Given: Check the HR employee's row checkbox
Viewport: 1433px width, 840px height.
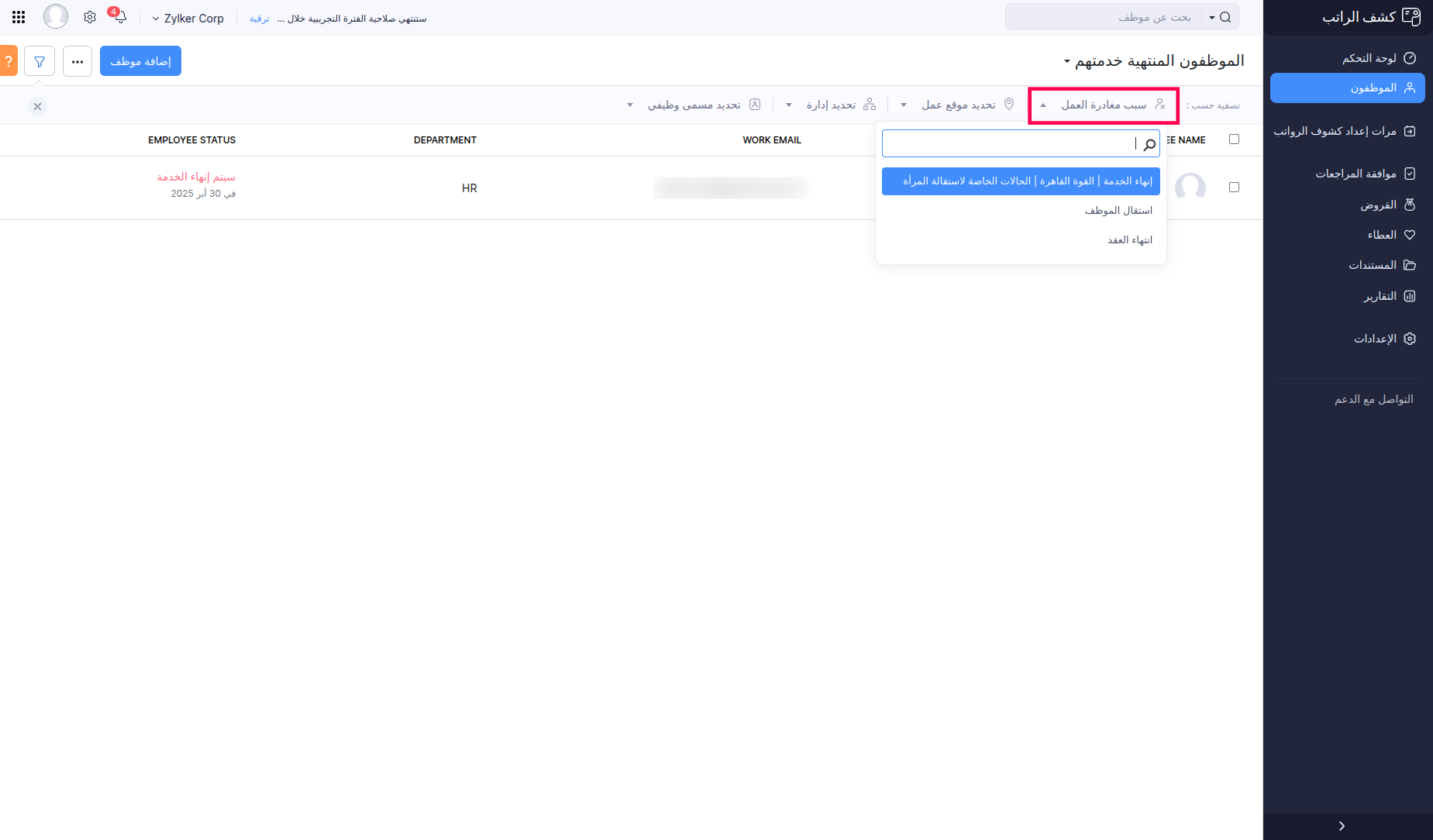Looking at the screenshot, I should click(1234, 187).
